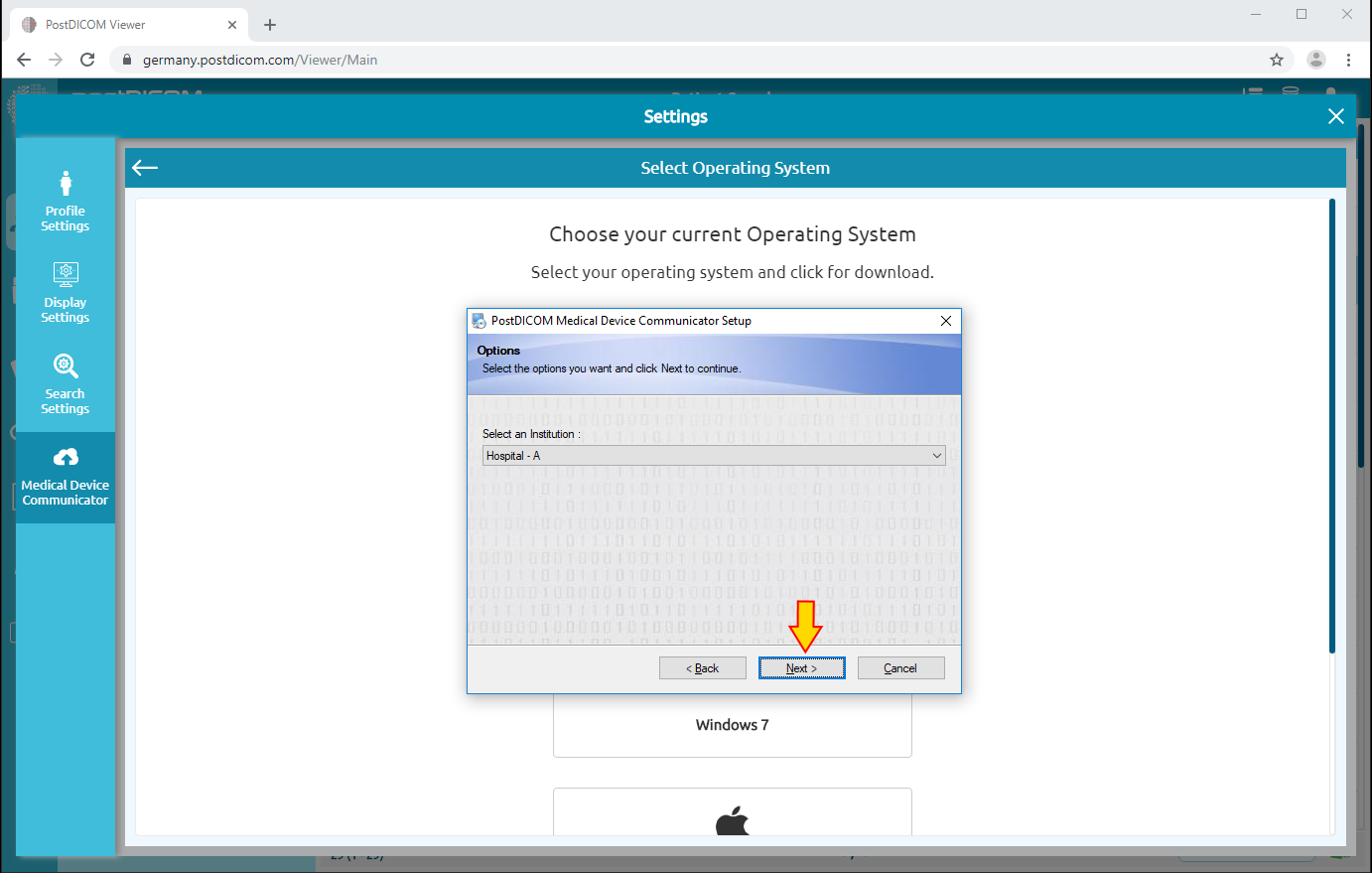Close the PostDICOM Viewer tab

[232, 25]
